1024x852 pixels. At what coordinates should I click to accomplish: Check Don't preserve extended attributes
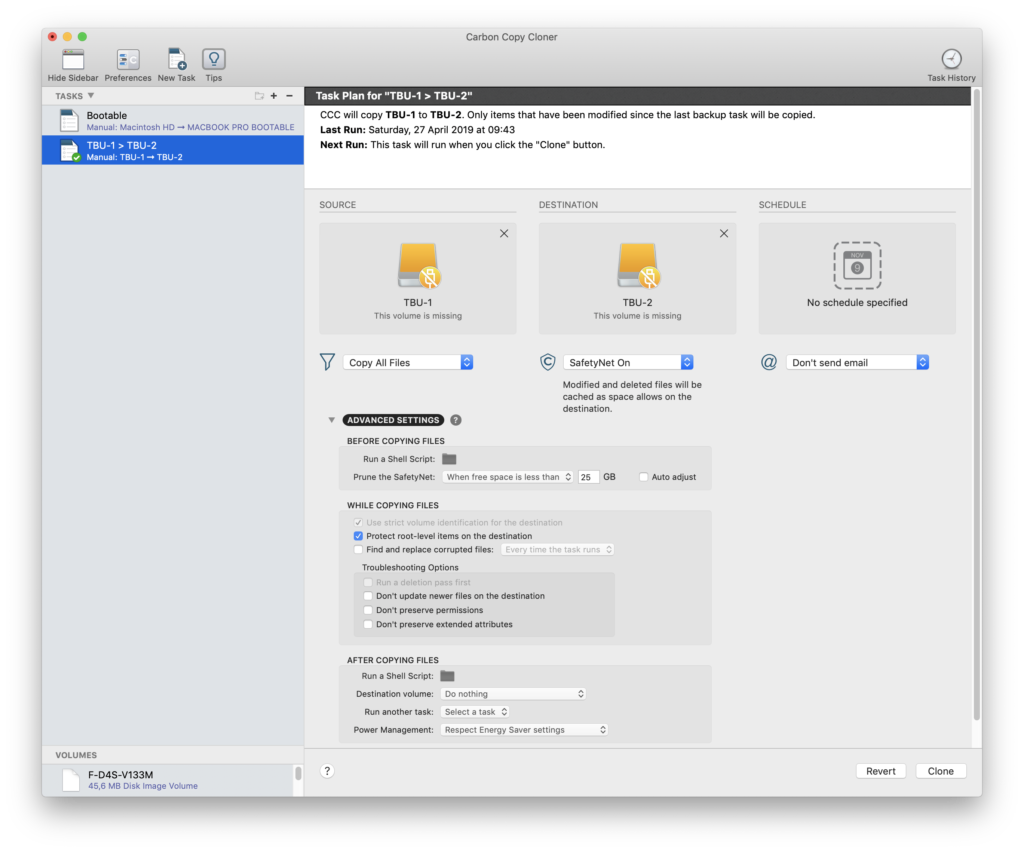(368, 625)
